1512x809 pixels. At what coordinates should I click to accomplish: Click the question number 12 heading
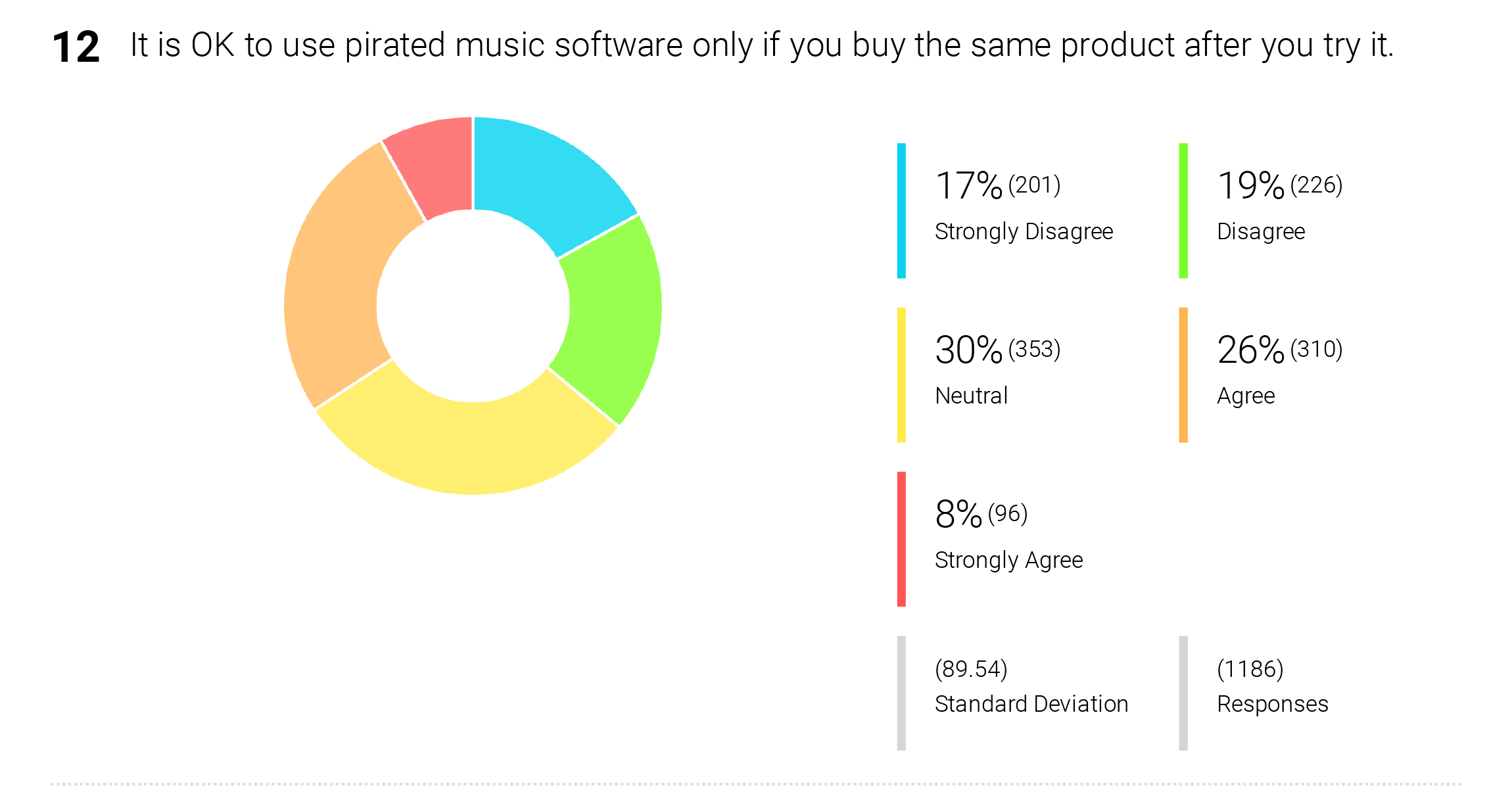point(76,47)
